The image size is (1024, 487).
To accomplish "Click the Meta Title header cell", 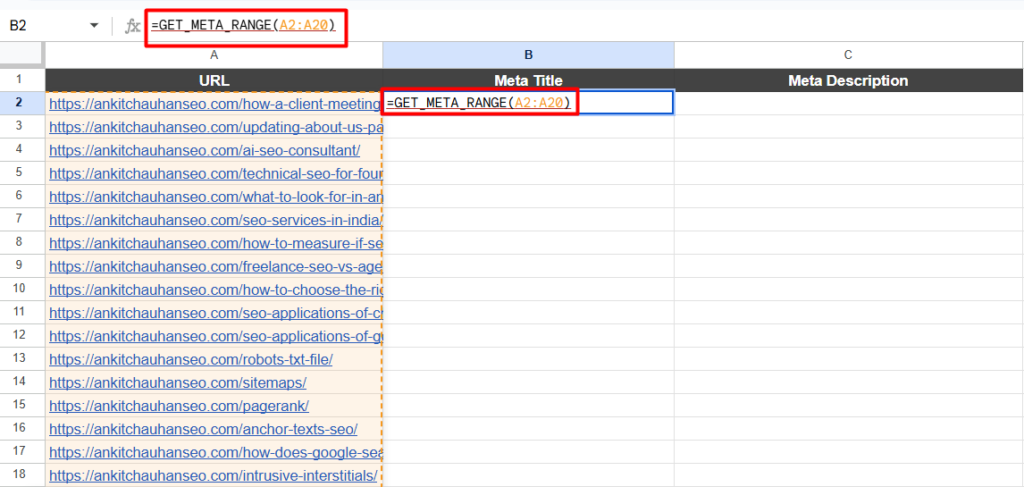I will point(528,80).
